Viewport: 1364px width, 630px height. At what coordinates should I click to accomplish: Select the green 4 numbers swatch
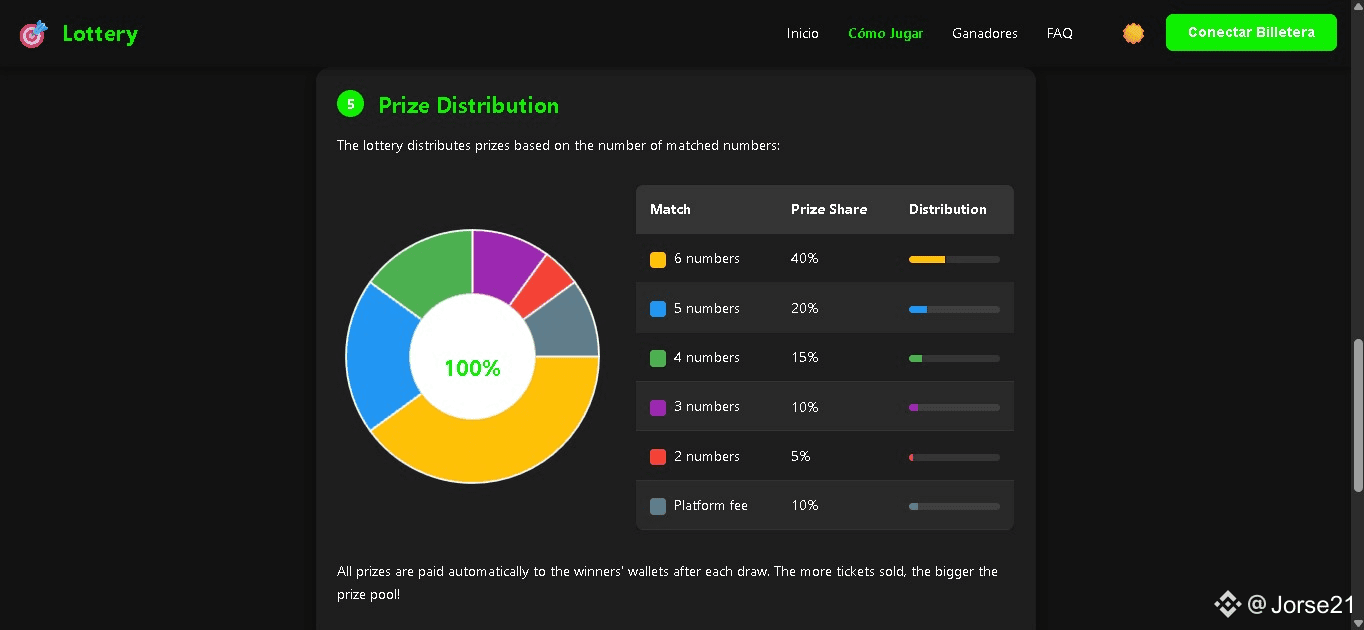click(658, 358)
